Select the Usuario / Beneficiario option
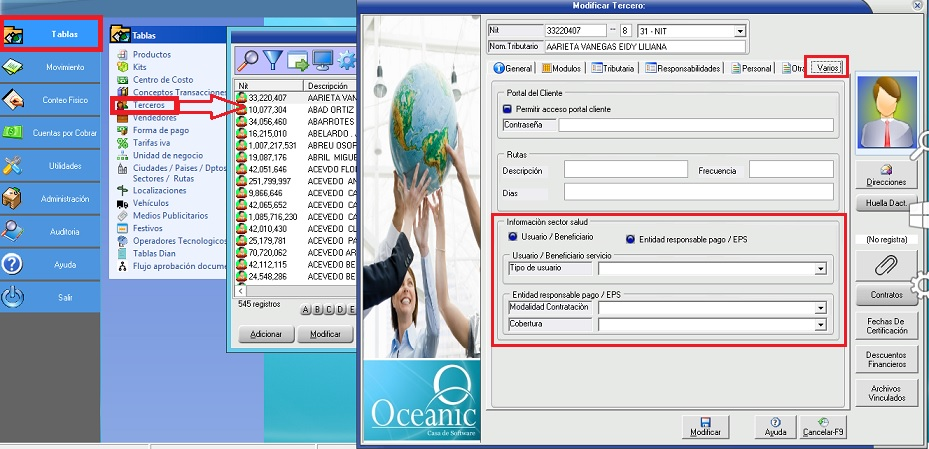 click(x=513, y=237)
